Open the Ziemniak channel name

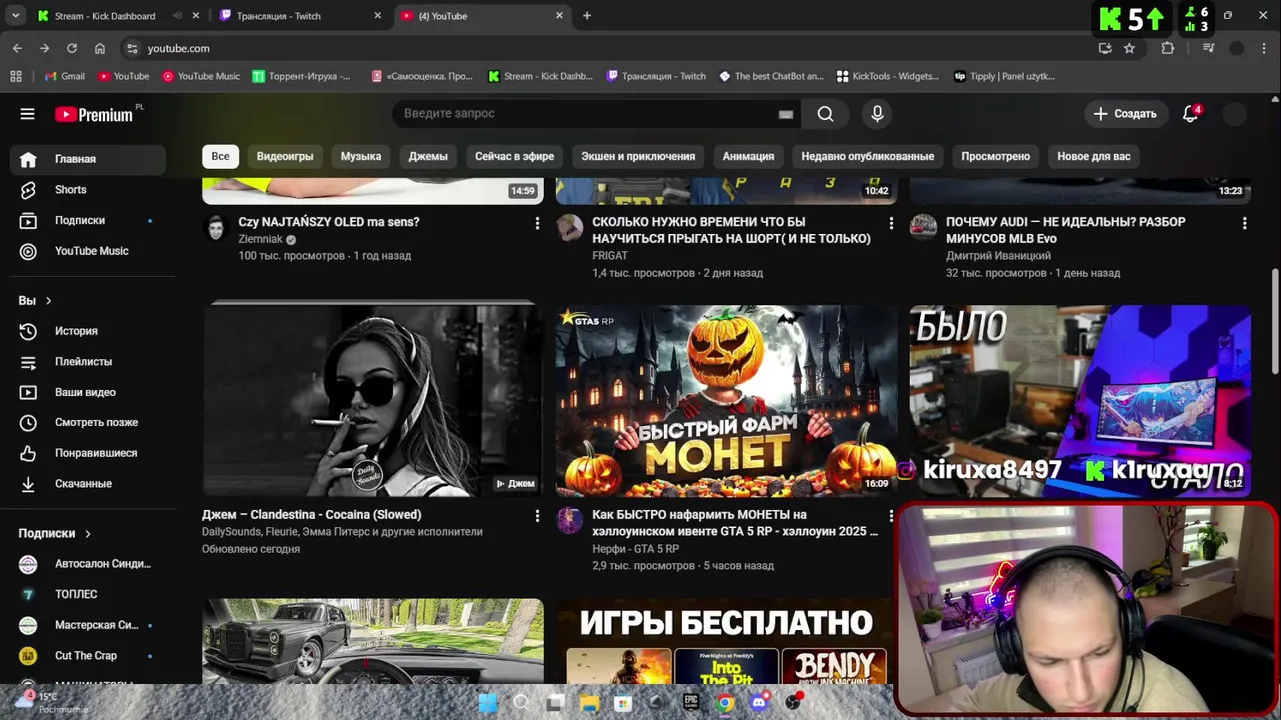pyautogui.click(x=260, y=239)
